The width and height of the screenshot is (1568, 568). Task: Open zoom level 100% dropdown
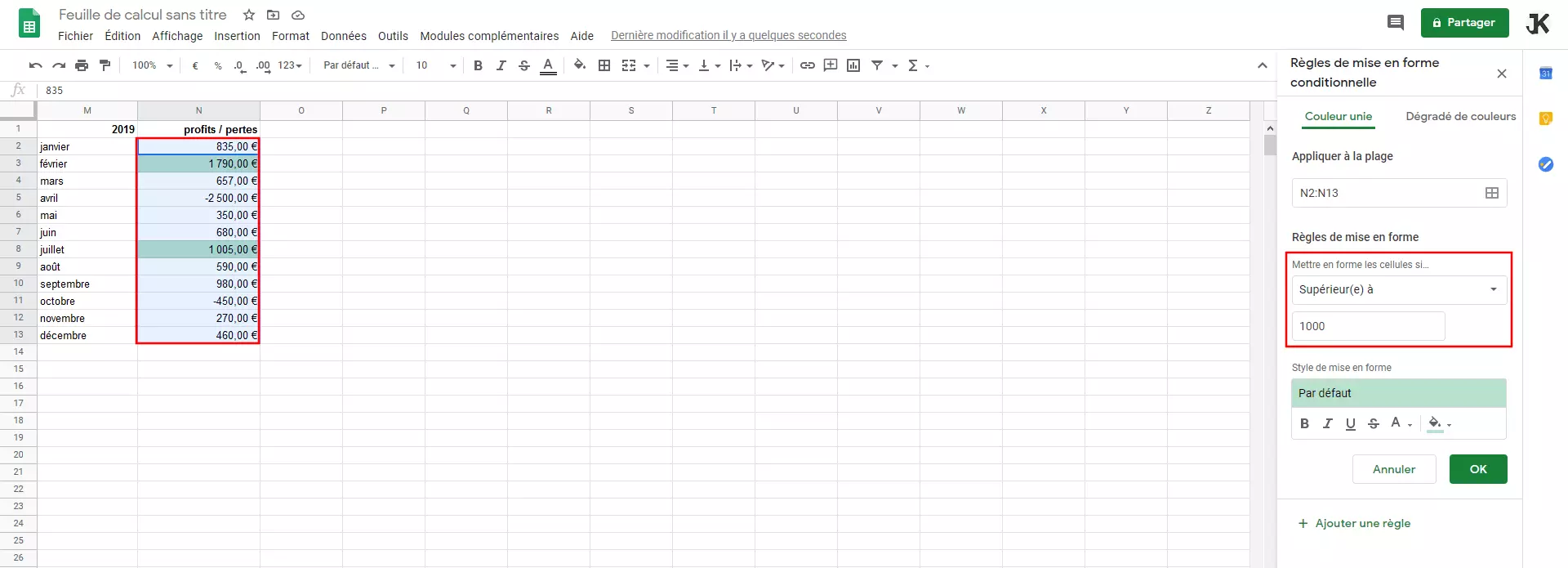pyautogui.click(x=153, y=65)
